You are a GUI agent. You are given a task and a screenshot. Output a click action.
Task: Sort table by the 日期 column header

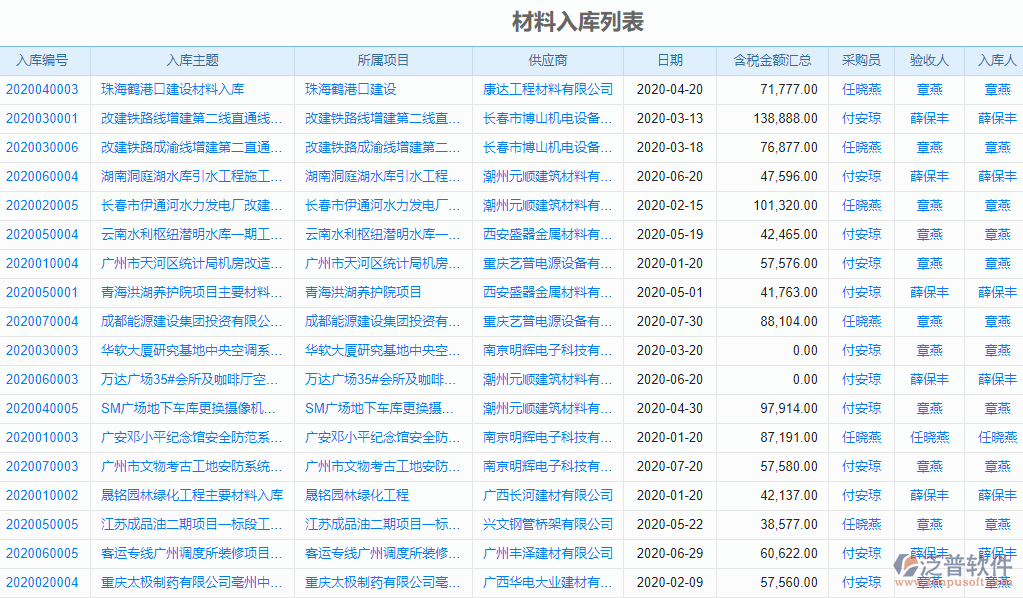point(669,60)
